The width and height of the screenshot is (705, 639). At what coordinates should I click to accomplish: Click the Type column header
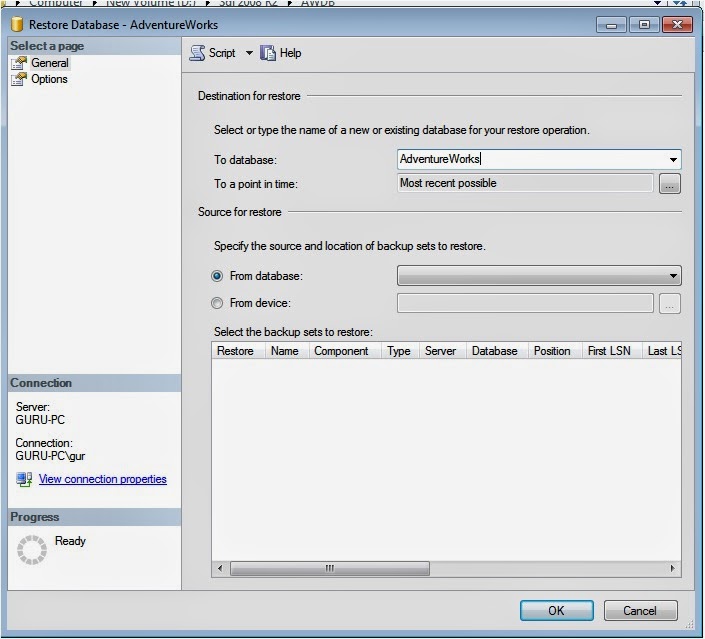(x=400, y=351)
